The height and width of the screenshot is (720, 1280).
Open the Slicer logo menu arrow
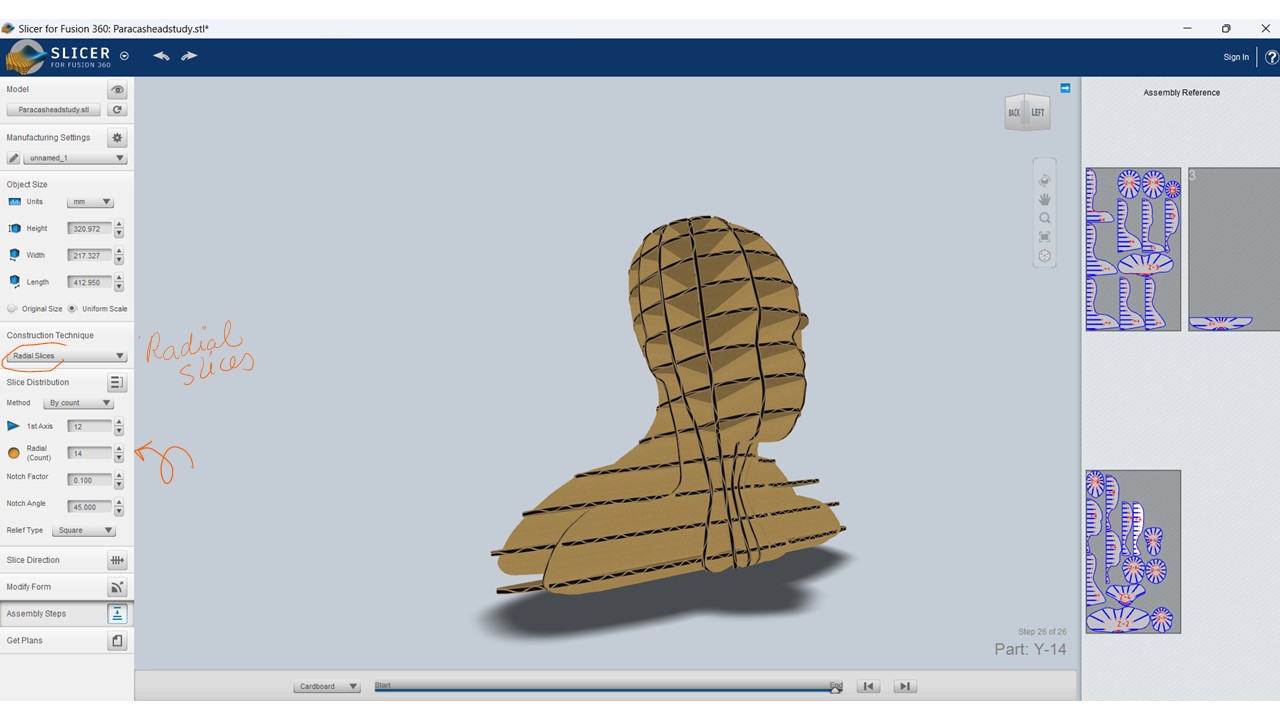[124, 56]
